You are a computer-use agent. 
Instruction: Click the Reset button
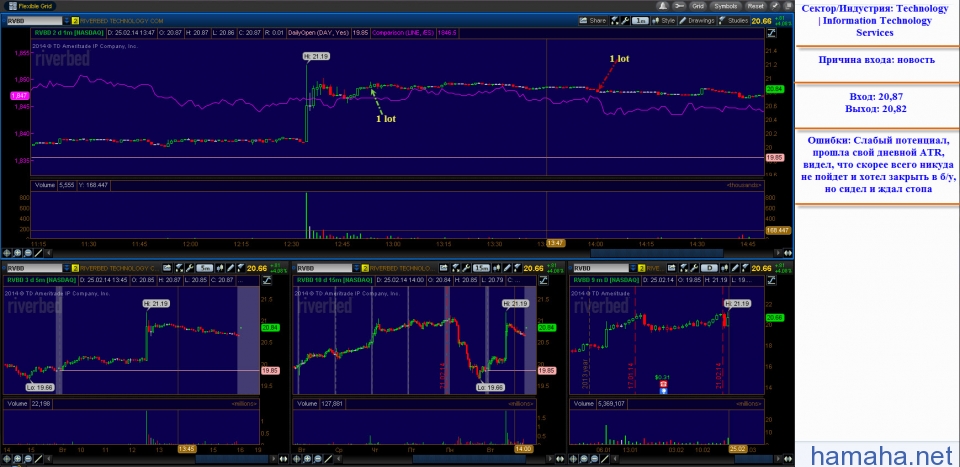756,6
